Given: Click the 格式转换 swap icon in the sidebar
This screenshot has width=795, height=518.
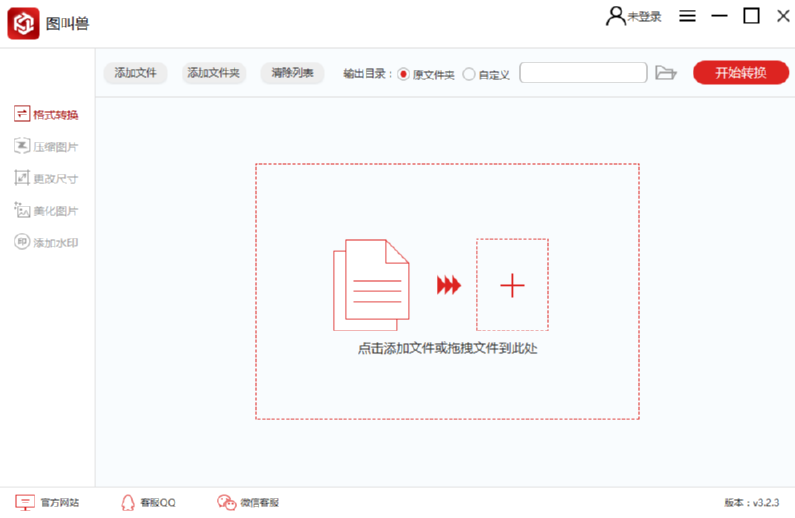Looking at the screenshot, I should (22, 114).
